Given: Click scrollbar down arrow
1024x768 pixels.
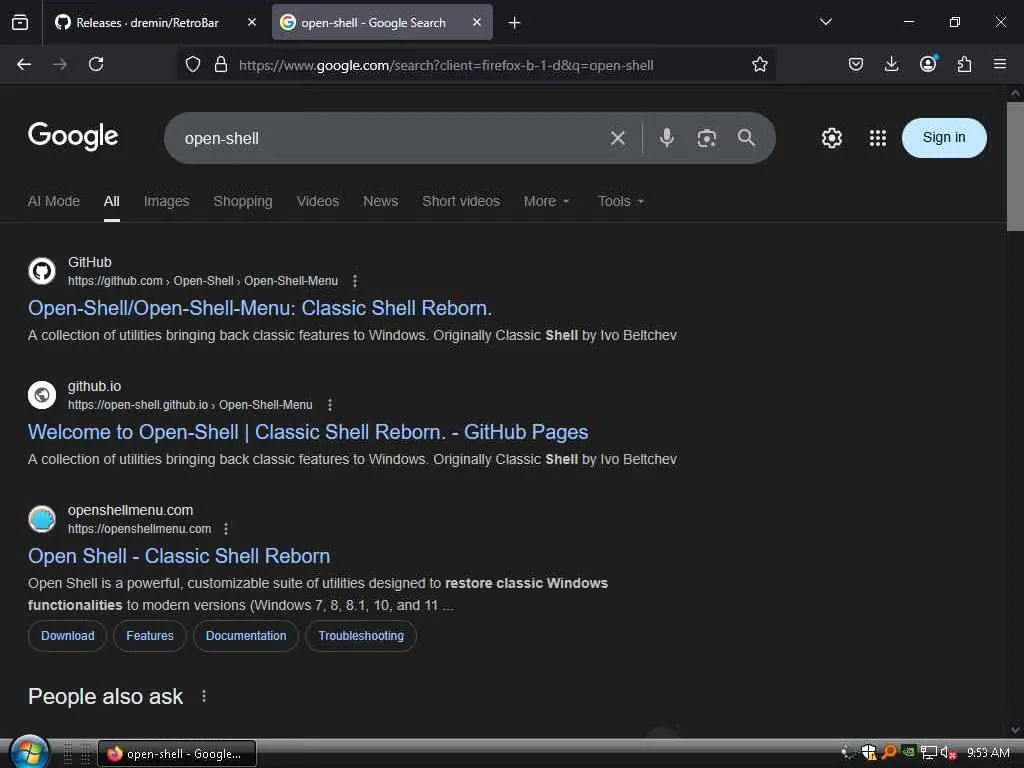Looking at the screenshot, I should (1015, 729).
